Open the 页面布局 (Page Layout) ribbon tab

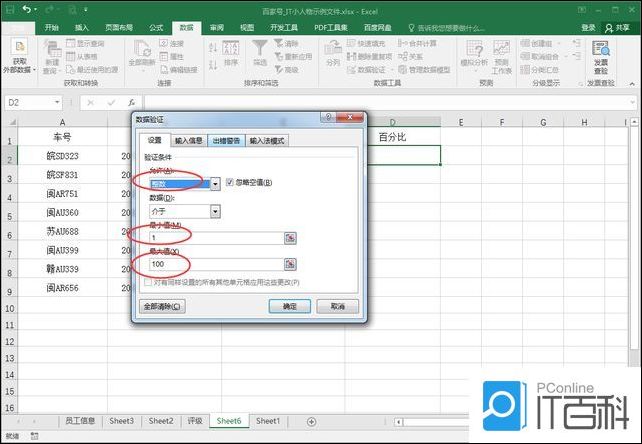point(119,27)
